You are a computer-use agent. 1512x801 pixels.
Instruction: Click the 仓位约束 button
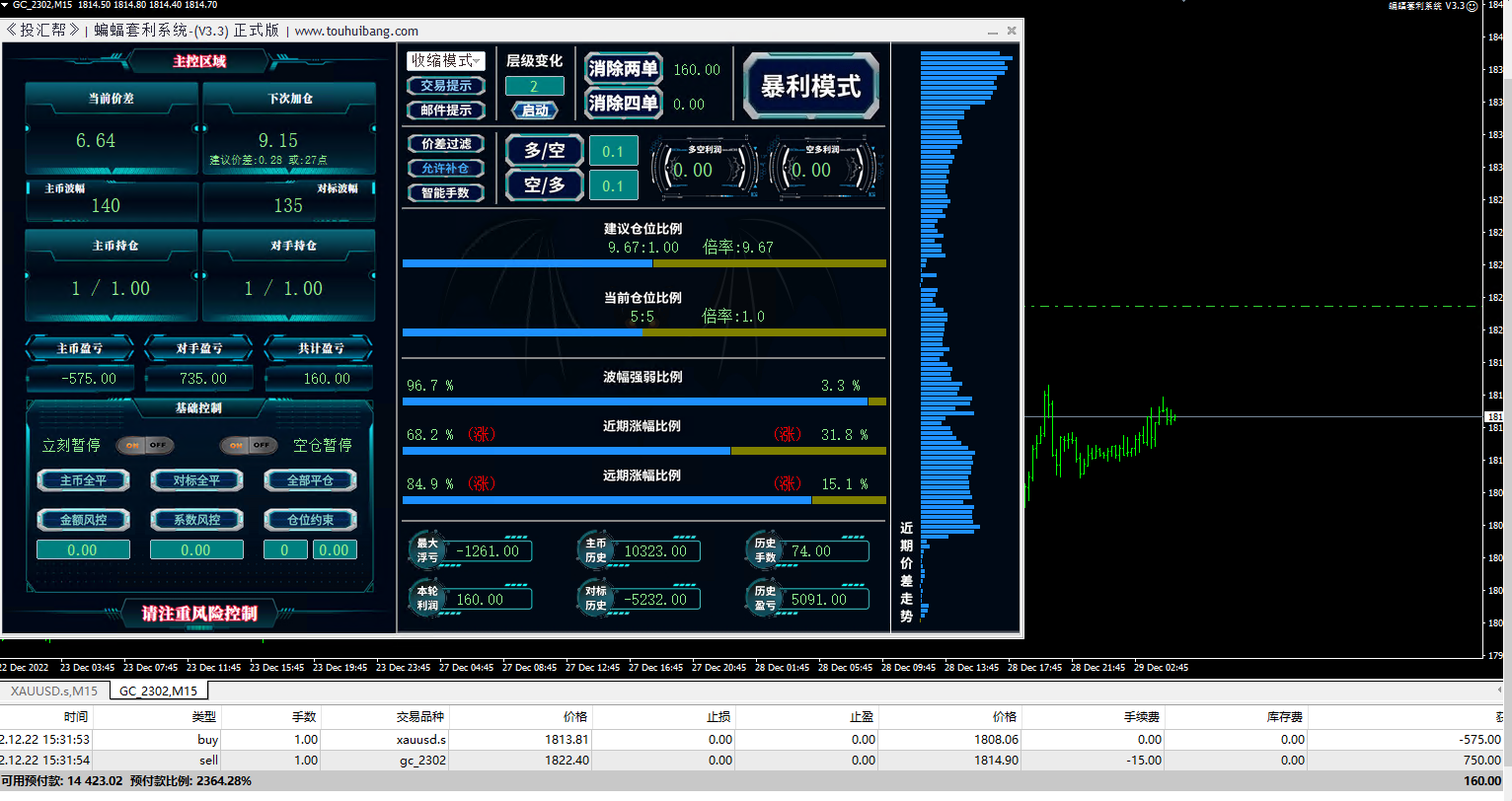pyautogui.click(x=310, y=520)
